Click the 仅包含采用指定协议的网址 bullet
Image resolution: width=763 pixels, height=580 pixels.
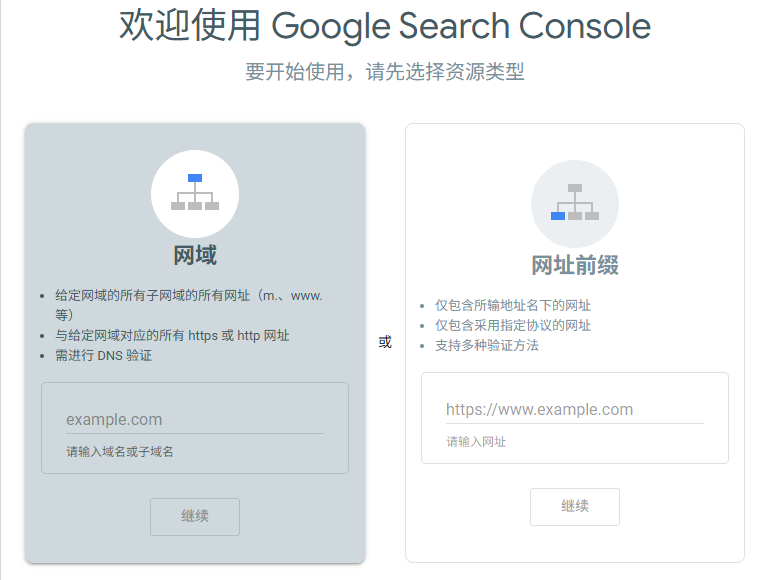click(x=513, y=326)
